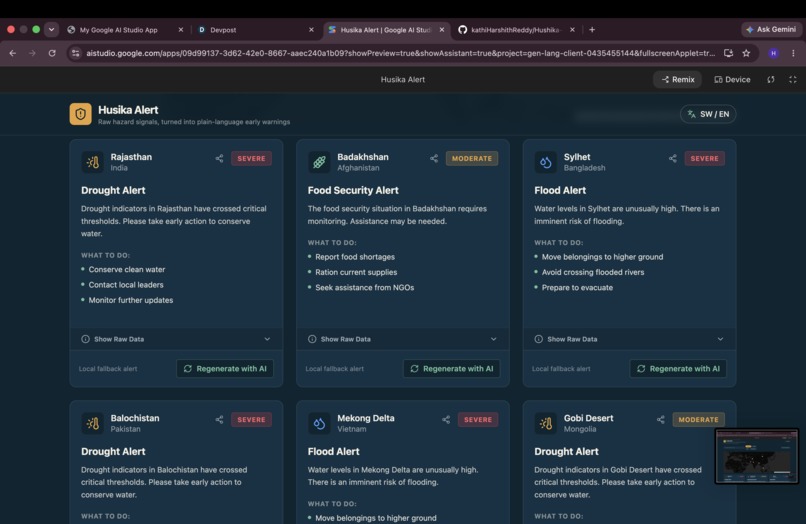Click the install/cast screen icon in address bar
Viewport: 806px width, 524px height.
728,53
